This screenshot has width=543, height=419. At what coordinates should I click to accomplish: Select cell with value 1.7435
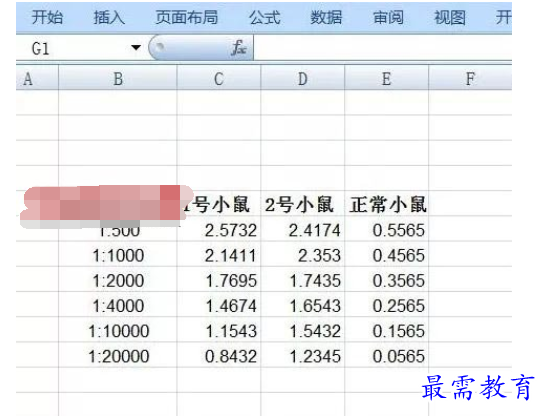click(303, 279)
